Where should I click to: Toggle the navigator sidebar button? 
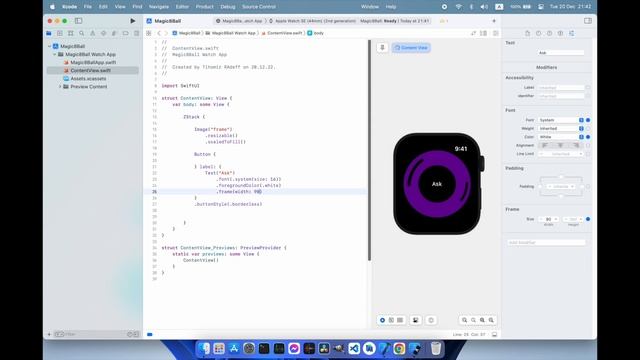pos(78,21)
